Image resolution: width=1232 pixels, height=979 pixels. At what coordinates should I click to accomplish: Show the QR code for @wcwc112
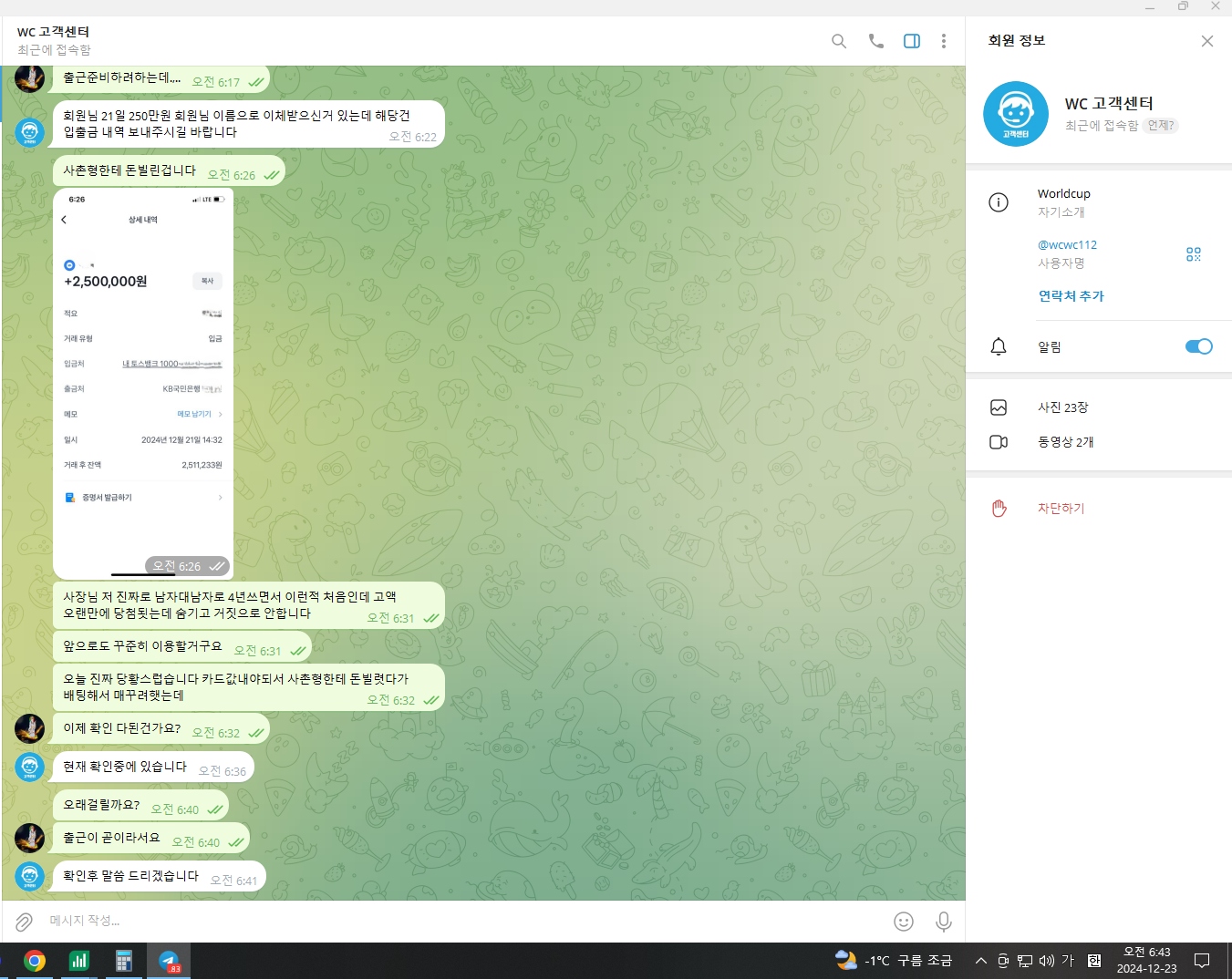click(1193, 254)
